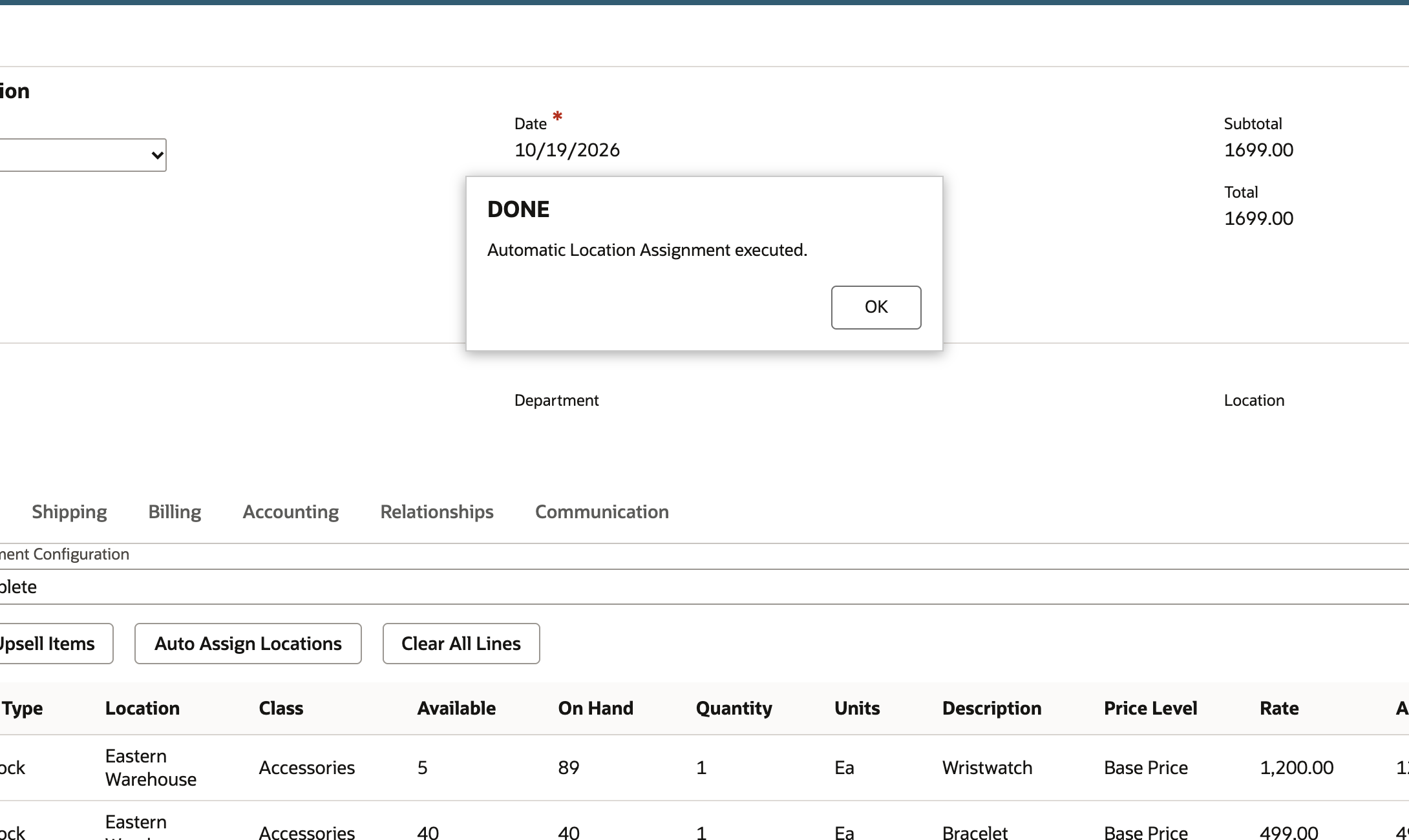Click the rate 1,200.00
1409x840 pixels.
click(1297, 768)
